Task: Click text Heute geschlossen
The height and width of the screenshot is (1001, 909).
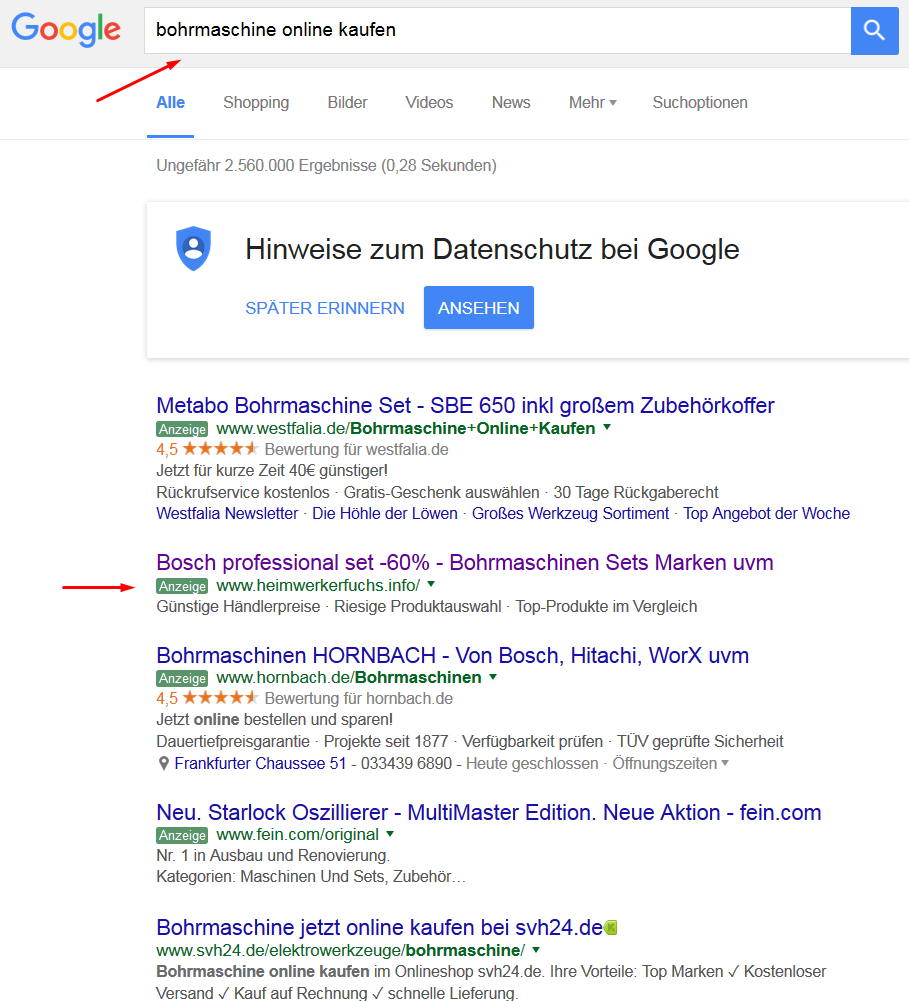Action: pos(532,764)
